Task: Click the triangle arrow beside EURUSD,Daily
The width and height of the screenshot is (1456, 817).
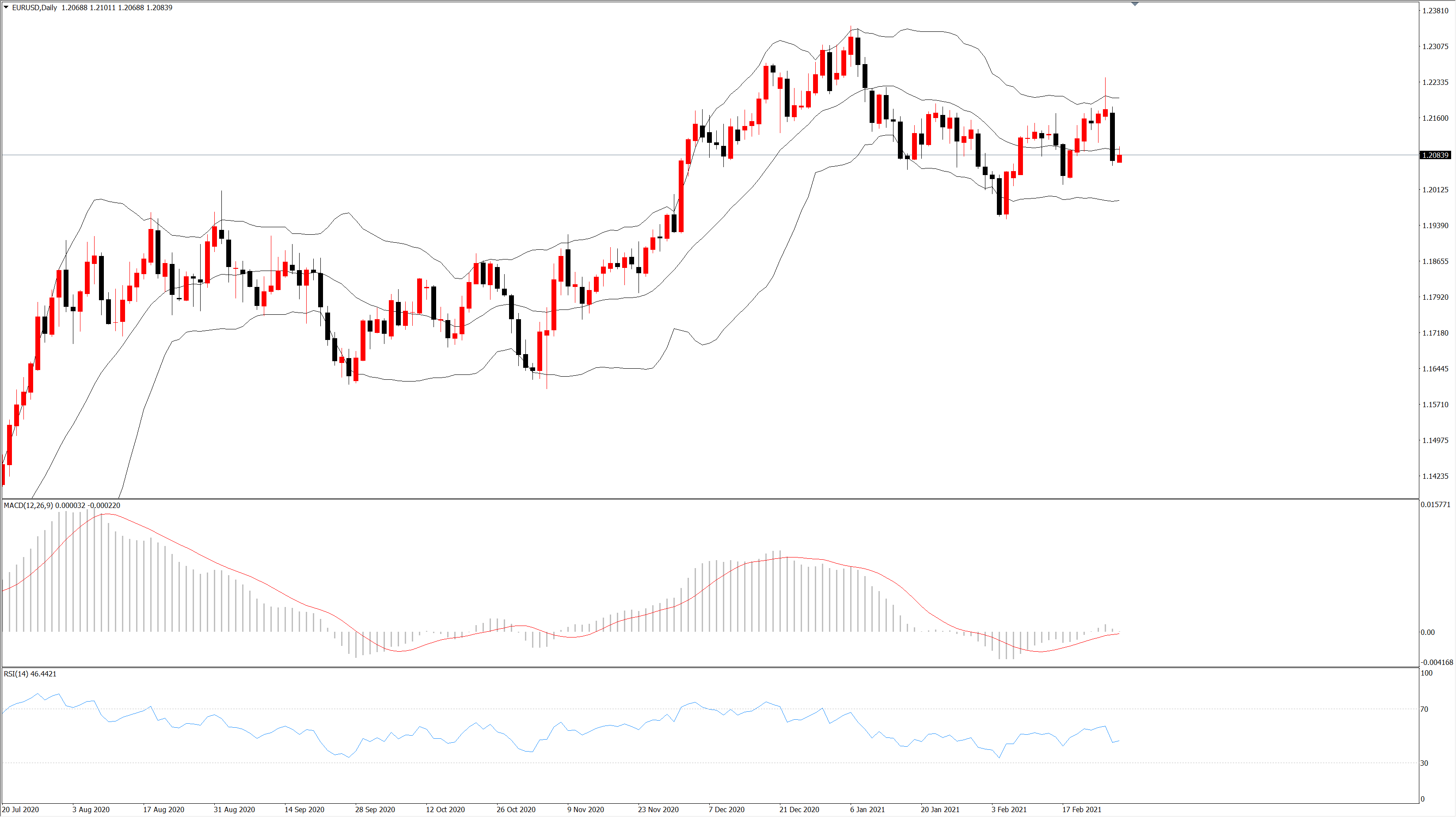Action: tap(6, 8)
